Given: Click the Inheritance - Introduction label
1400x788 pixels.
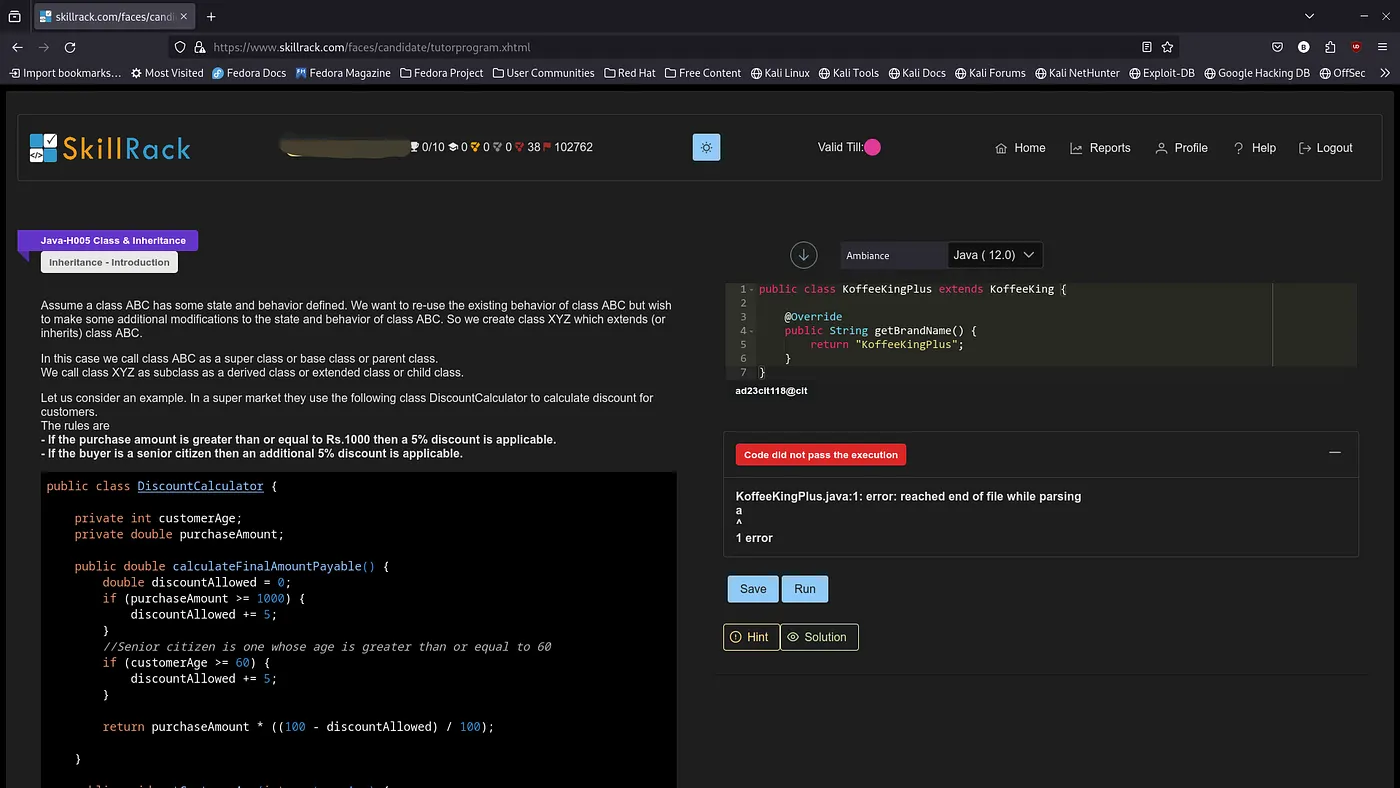Looking at the screenshot, I should click(x=109, y=262).
